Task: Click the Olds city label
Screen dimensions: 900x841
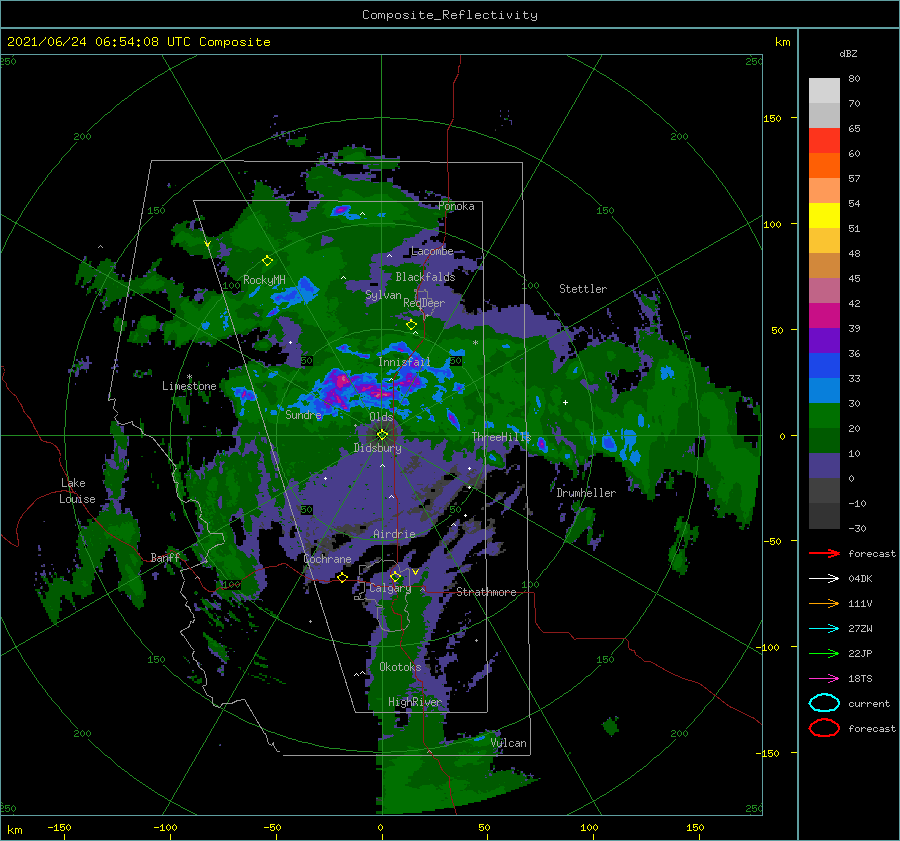Action: point(381,417)
